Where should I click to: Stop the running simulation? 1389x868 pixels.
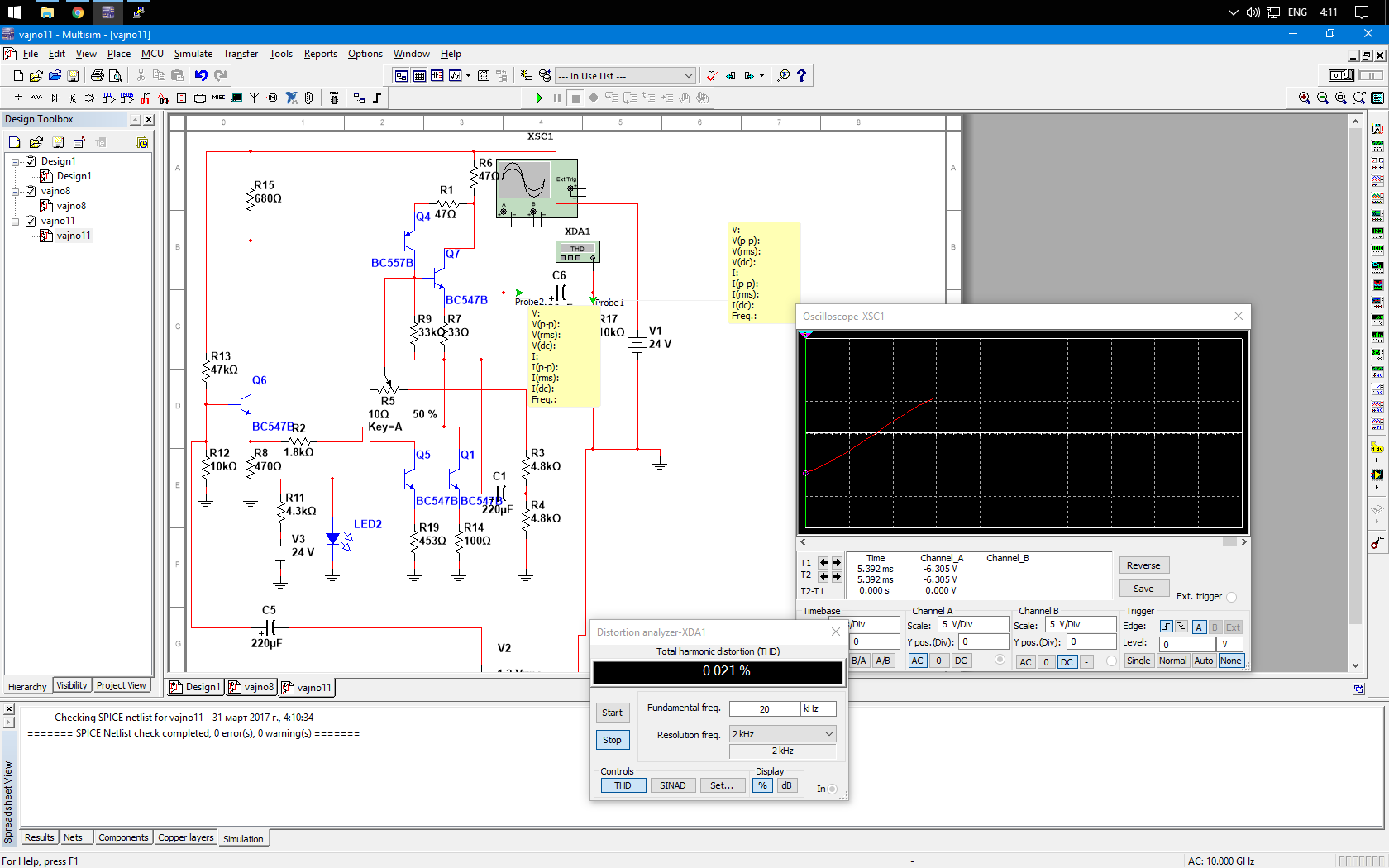point(576,98)
